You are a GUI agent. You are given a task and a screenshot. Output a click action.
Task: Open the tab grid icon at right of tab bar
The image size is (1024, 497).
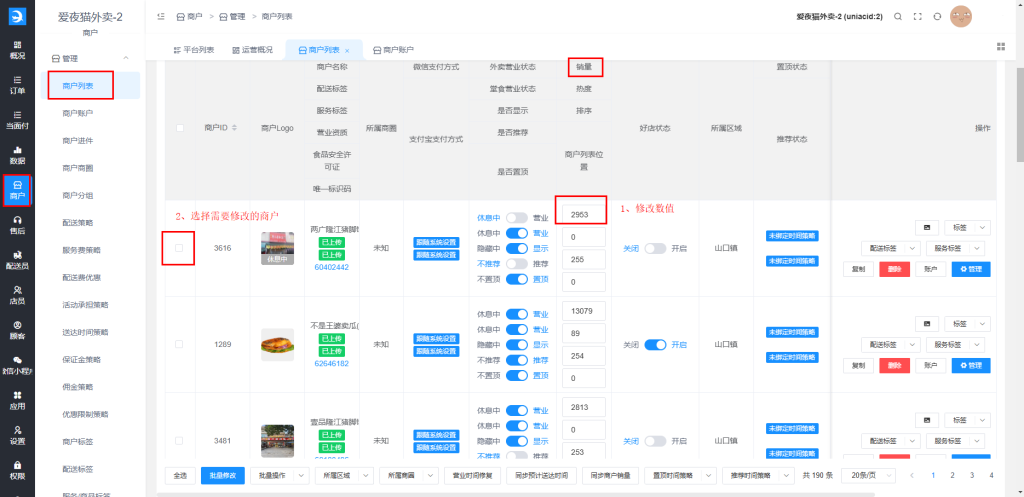pos(1001,46)
